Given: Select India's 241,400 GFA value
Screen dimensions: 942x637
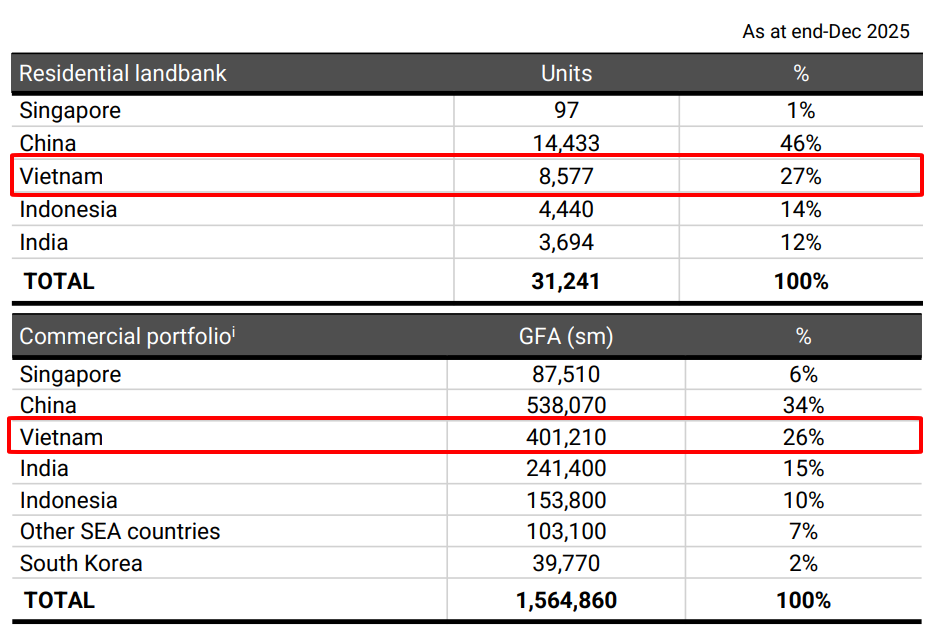Looking at the screenshot, I should pos(566,468).
